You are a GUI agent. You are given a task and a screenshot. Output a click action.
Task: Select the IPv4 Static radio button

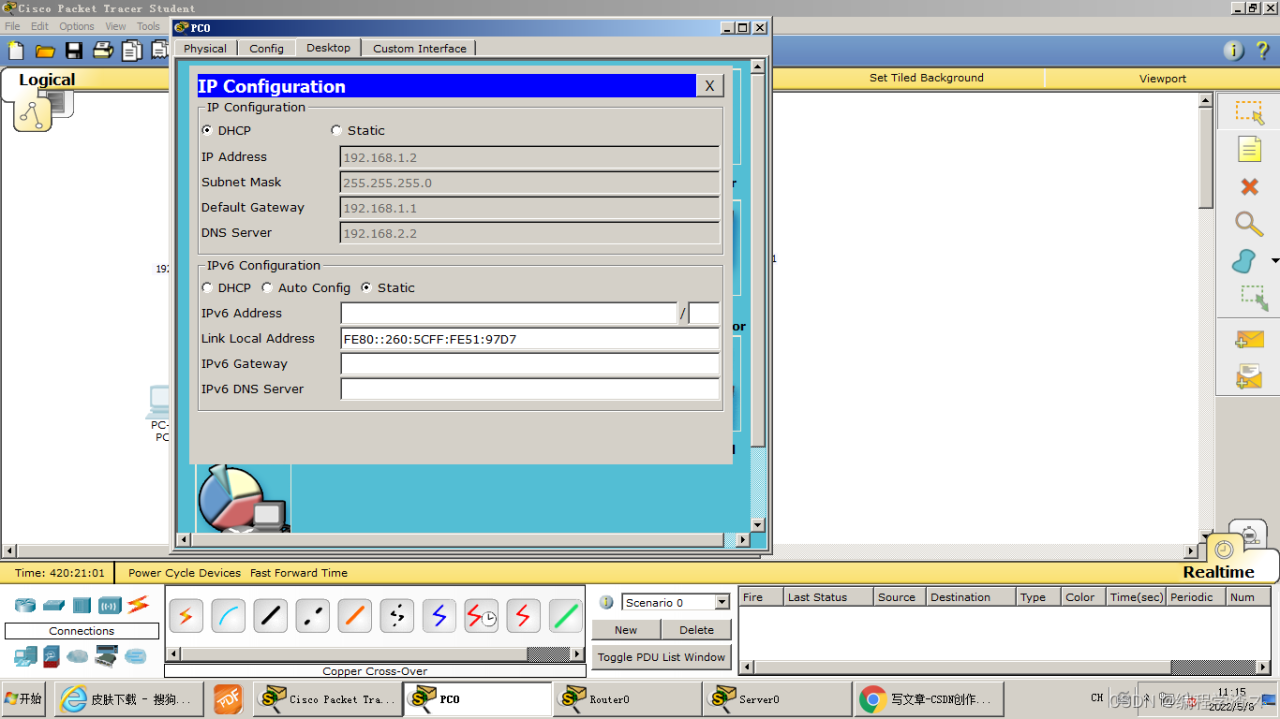click(x=336, y=130)
